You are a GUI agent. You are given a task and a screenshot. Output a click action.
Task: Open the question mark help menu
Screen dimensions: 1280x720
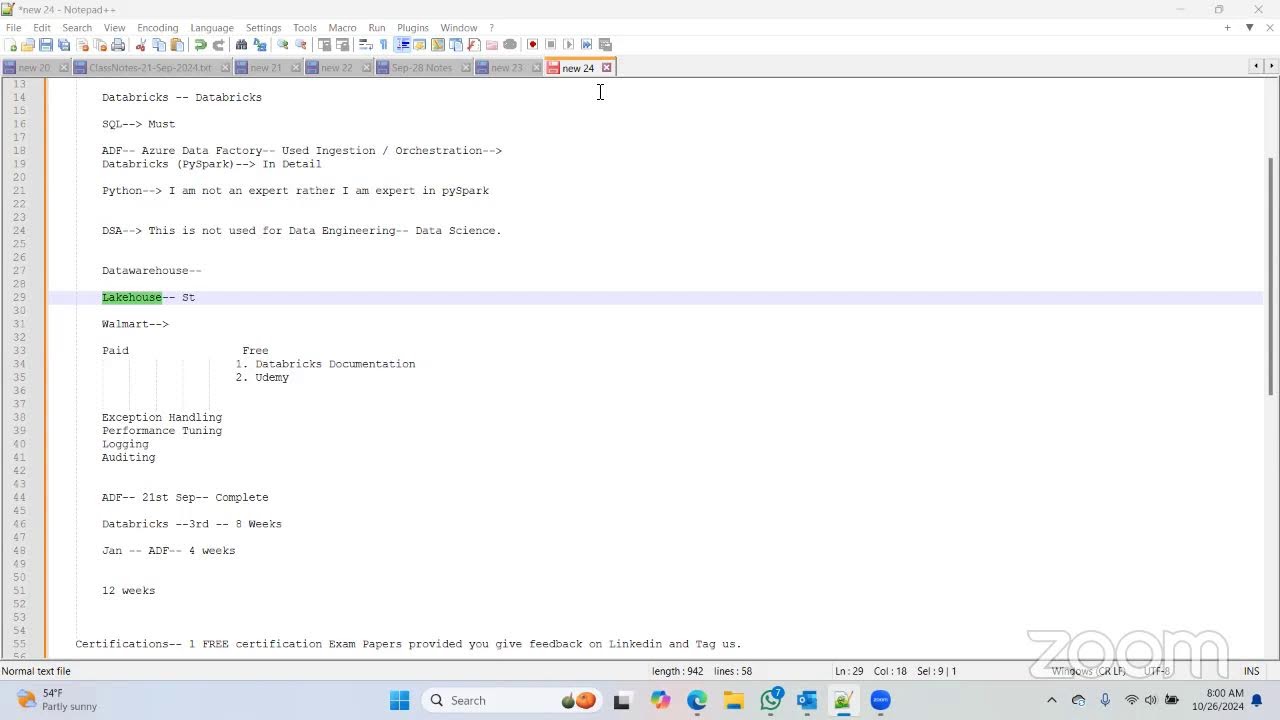pyautogui.click(x=491, y=28)
